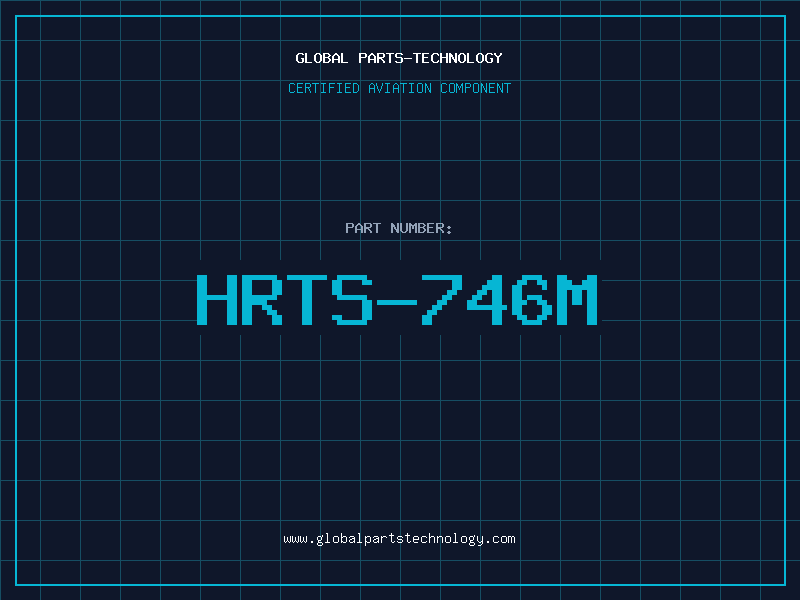Click the letter H in the part number
Viewport: 800px width, 600px height.
[217, 299]
